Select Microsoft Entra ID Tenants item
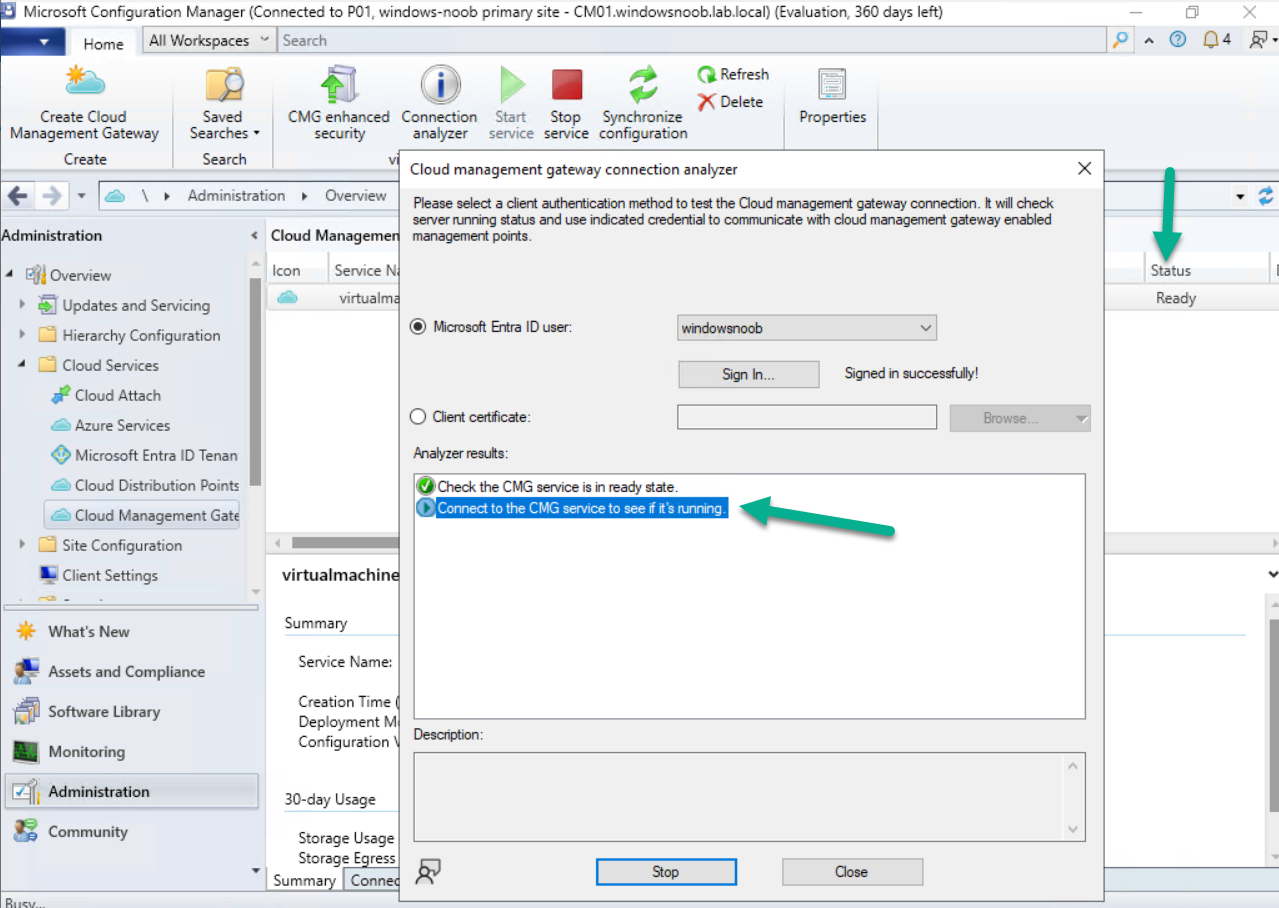This screenshot has height=908, width=1279. (x=144, y=455)
